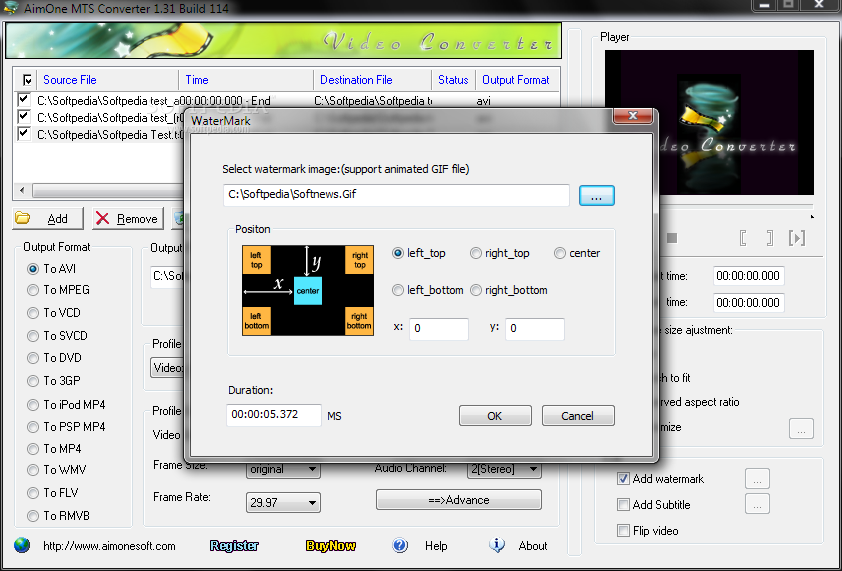
Task: Click the ==>Advance button
Action: pos(459,500)
